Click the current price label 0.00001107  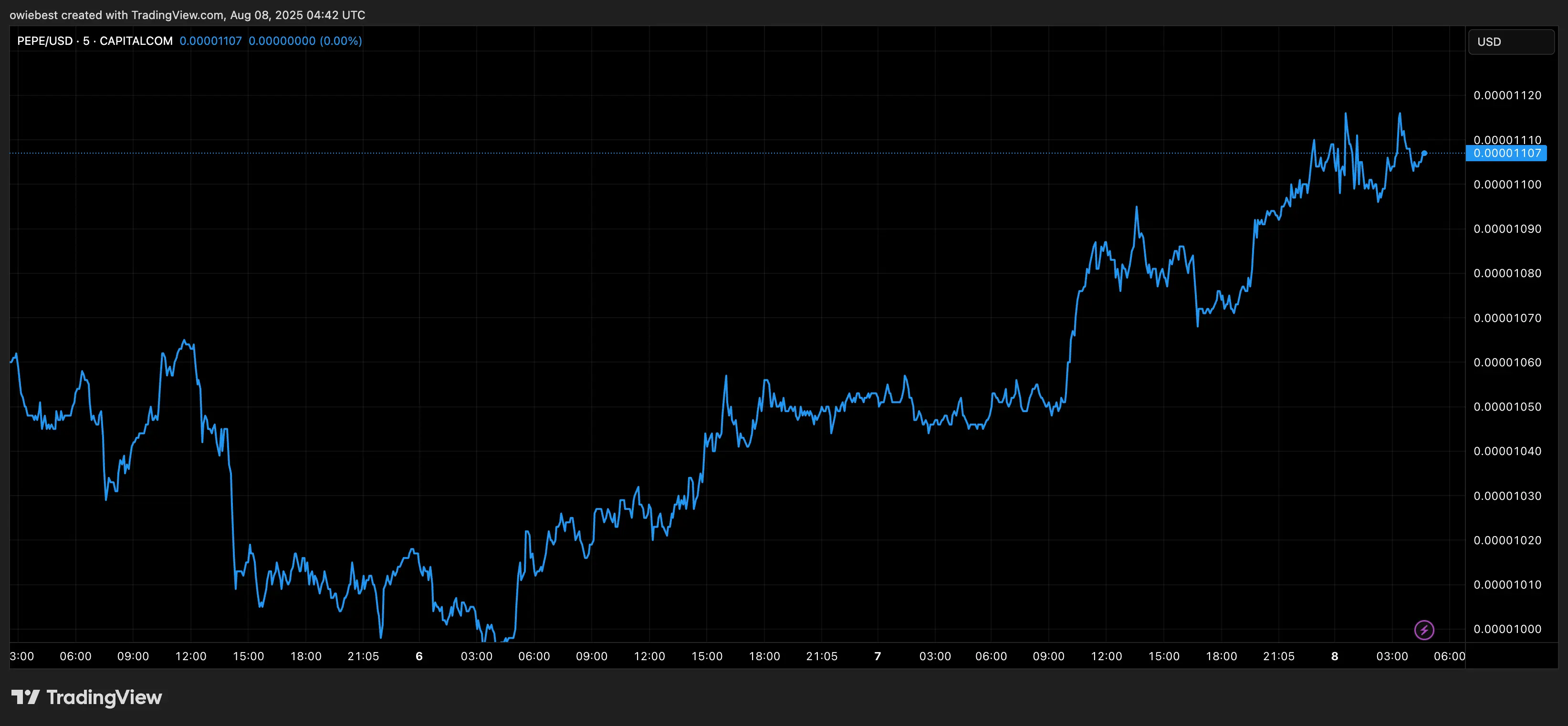click(x=1506, y=153)
